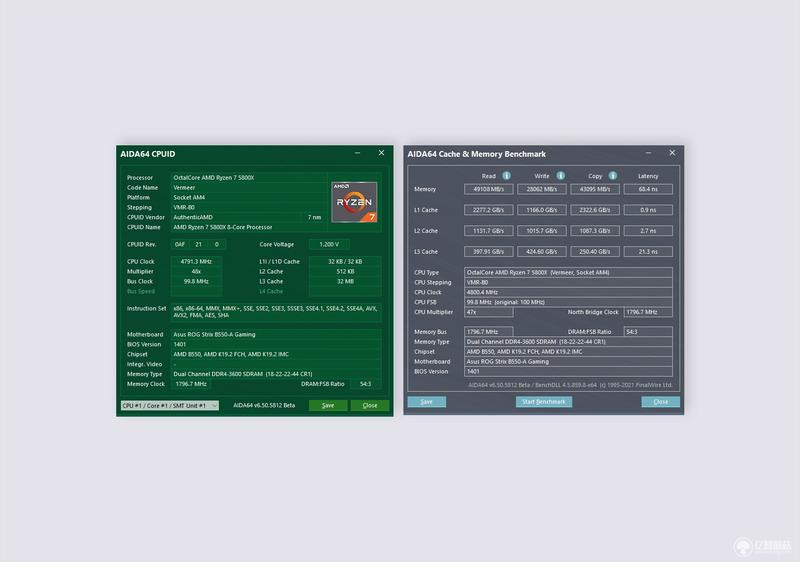This screenshot has width=800, height=562.
Task: Click CPU Clock value 4791.3 MHz
Action: coord(196,262)
